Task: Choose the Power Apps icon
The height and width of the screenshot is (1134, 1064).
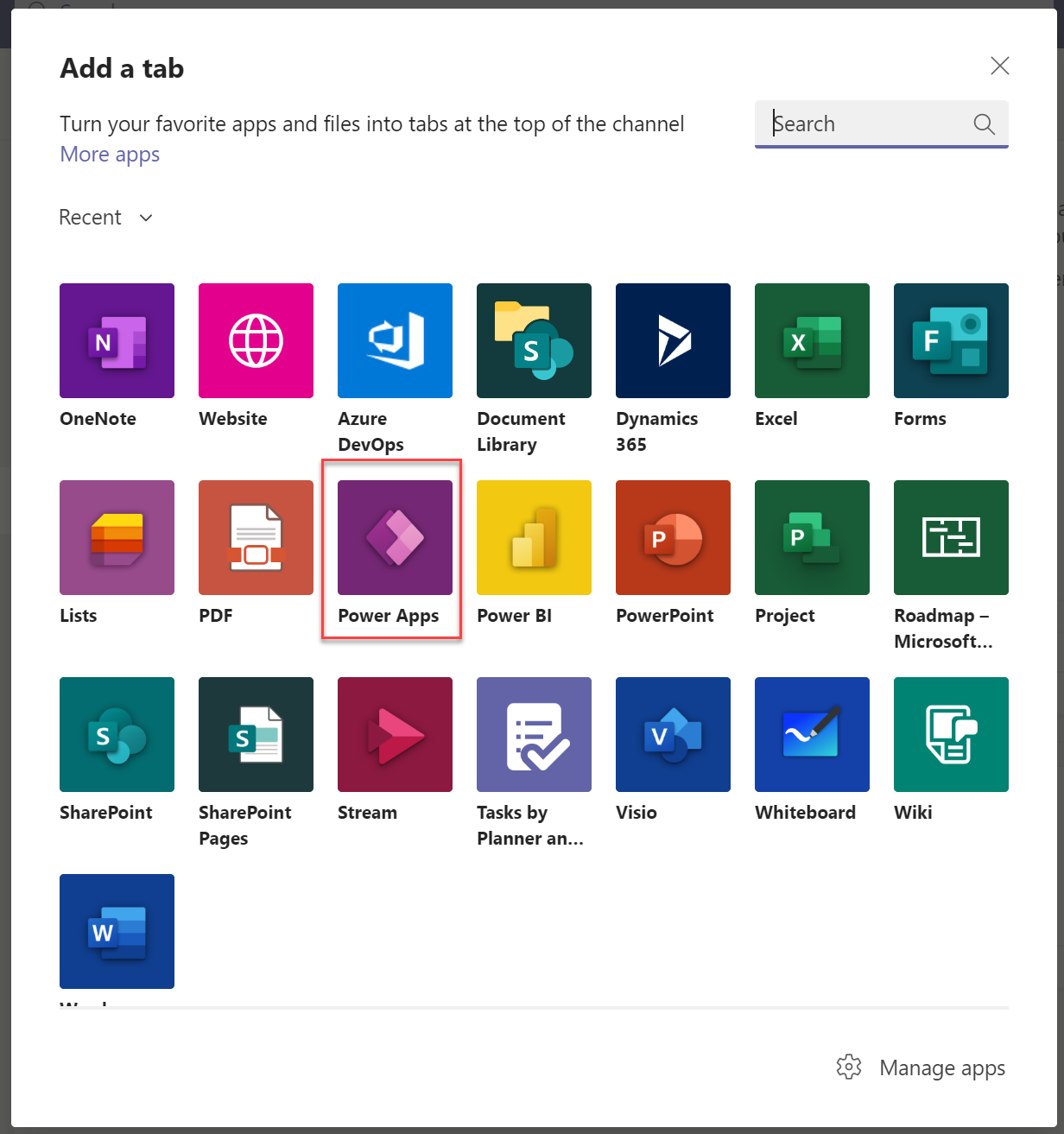Action: pyautogui.click(x=395, y=537)
